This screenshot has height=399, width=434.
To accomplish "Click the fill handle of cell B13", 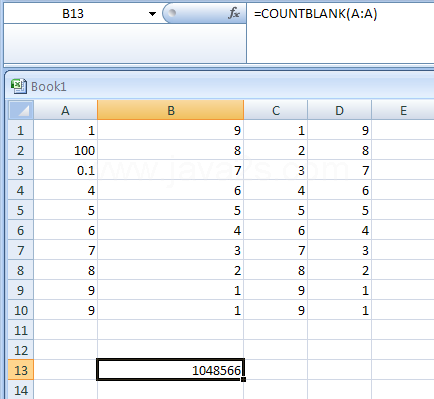I will click(x=244, y=379).
